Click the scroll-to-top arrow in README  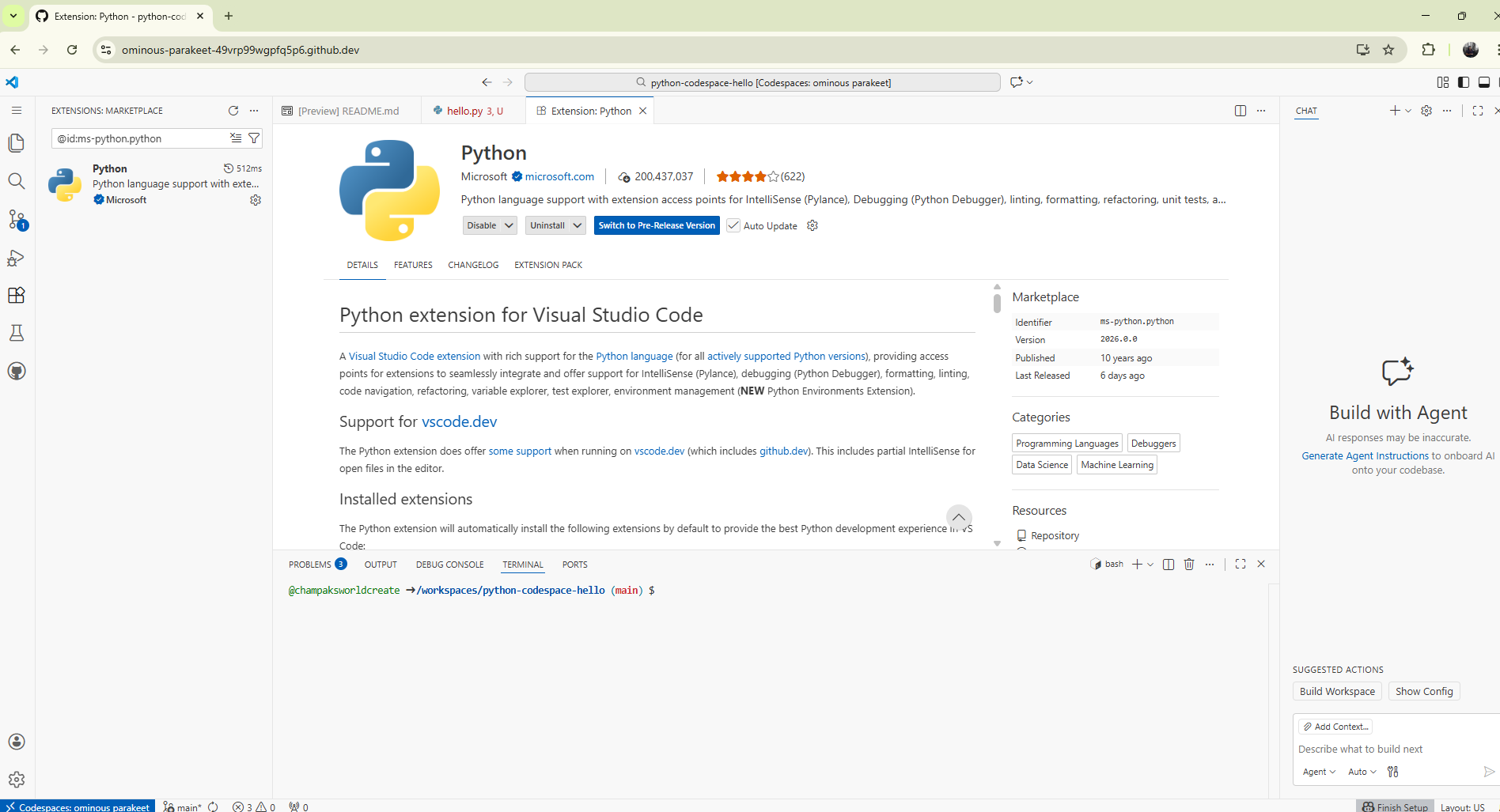click(959, 518)
